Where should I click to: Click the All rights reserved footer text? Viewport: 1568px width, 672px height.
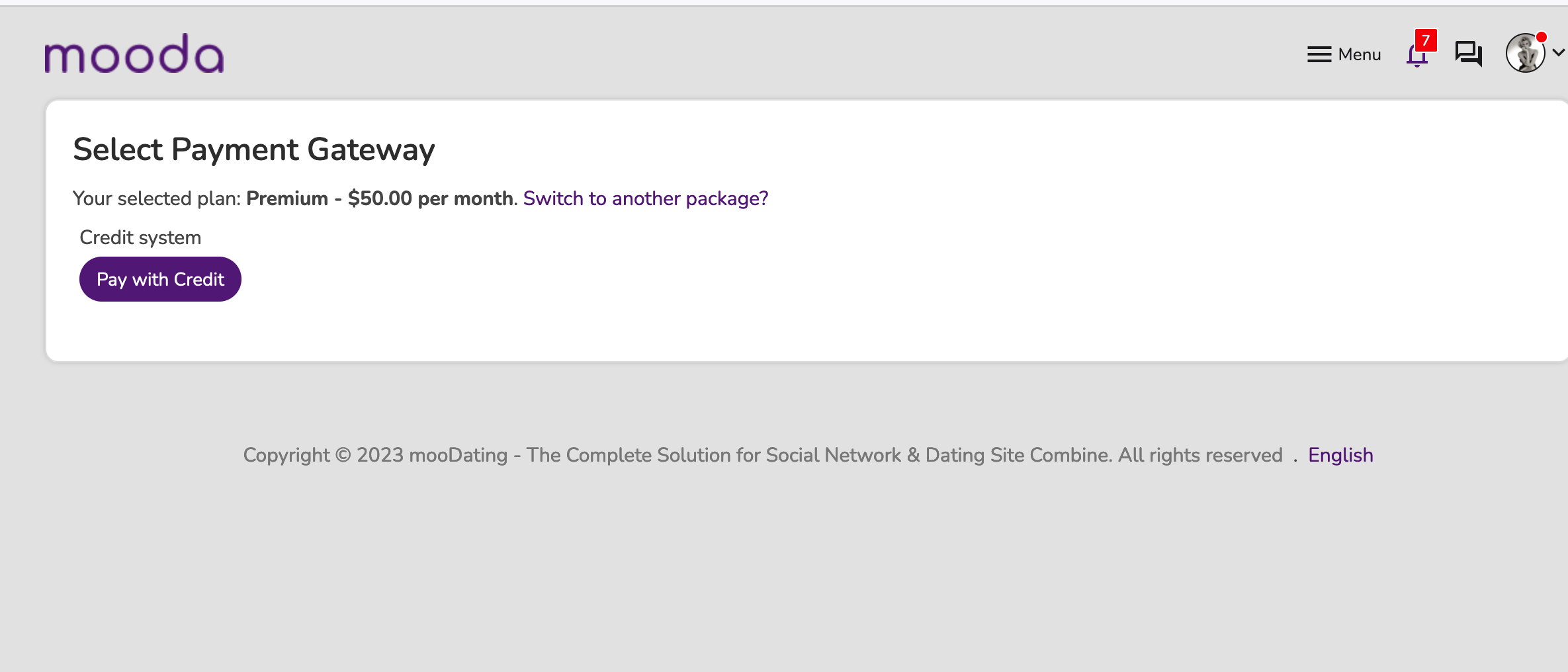1200,455
